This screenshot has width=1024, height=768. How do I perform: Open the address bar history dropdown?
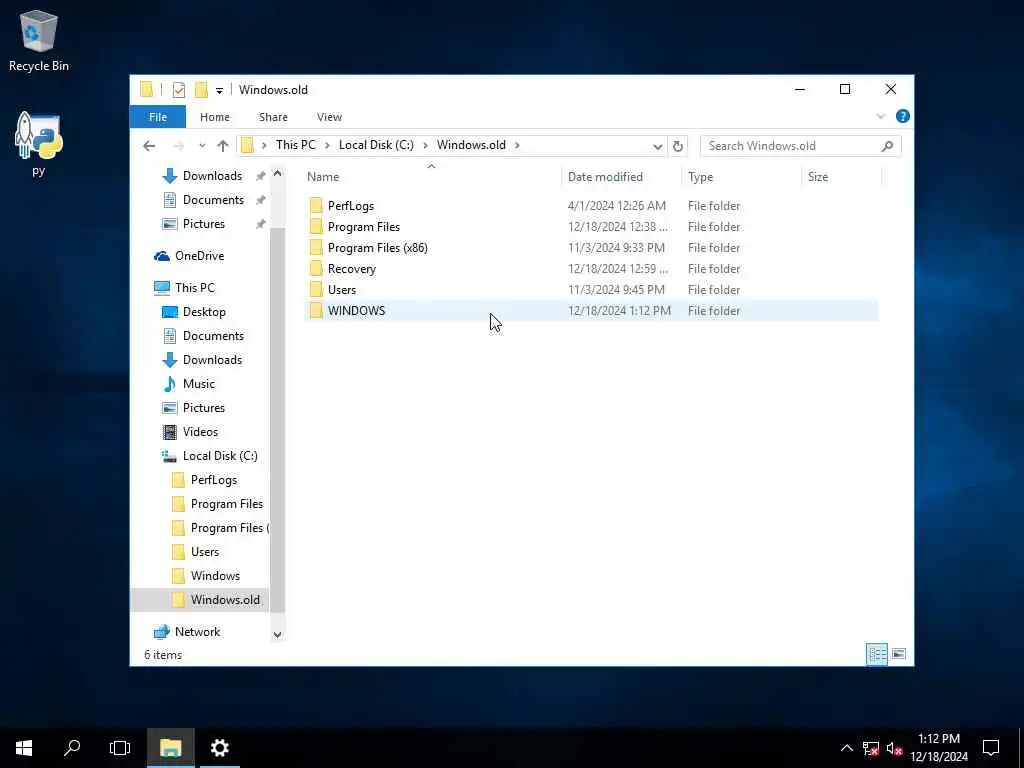[x=658, y=146]
